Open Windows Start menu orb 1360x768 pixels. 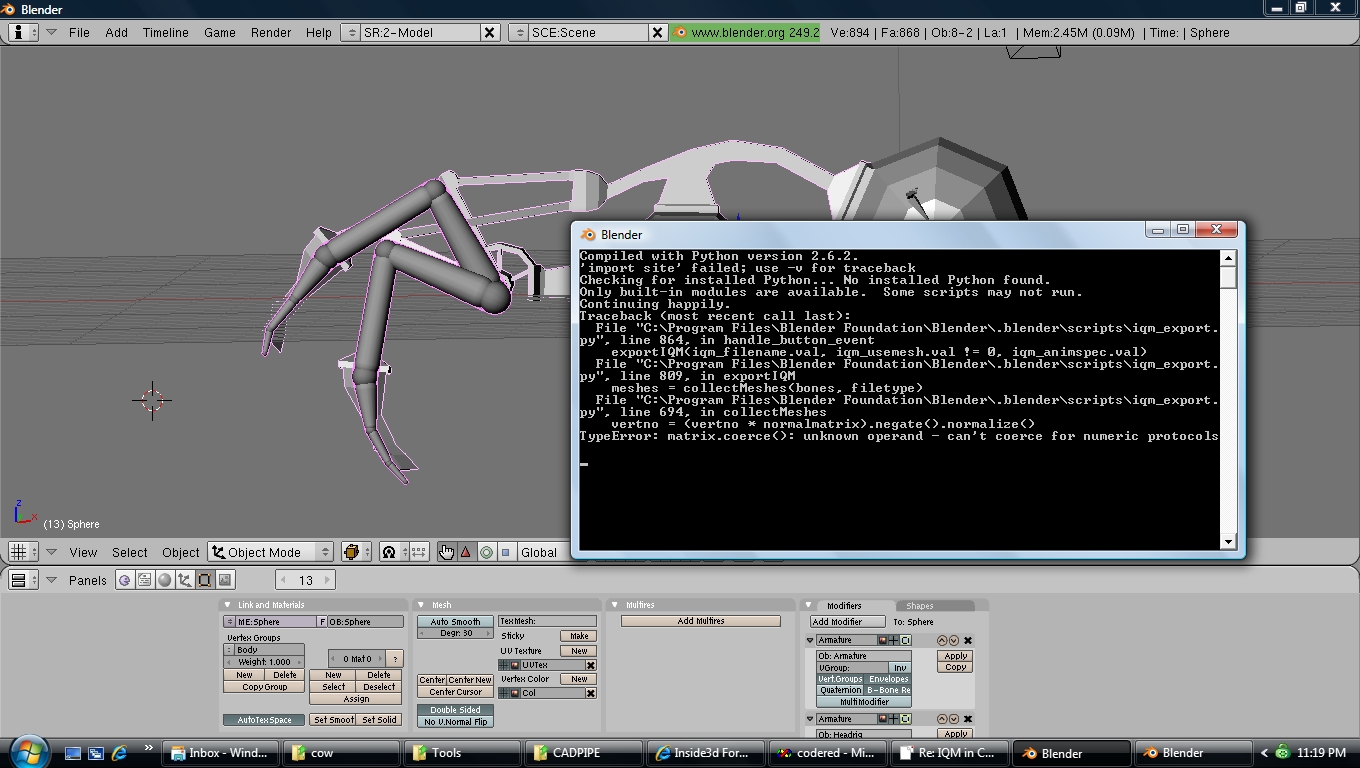tap(27, 752)
